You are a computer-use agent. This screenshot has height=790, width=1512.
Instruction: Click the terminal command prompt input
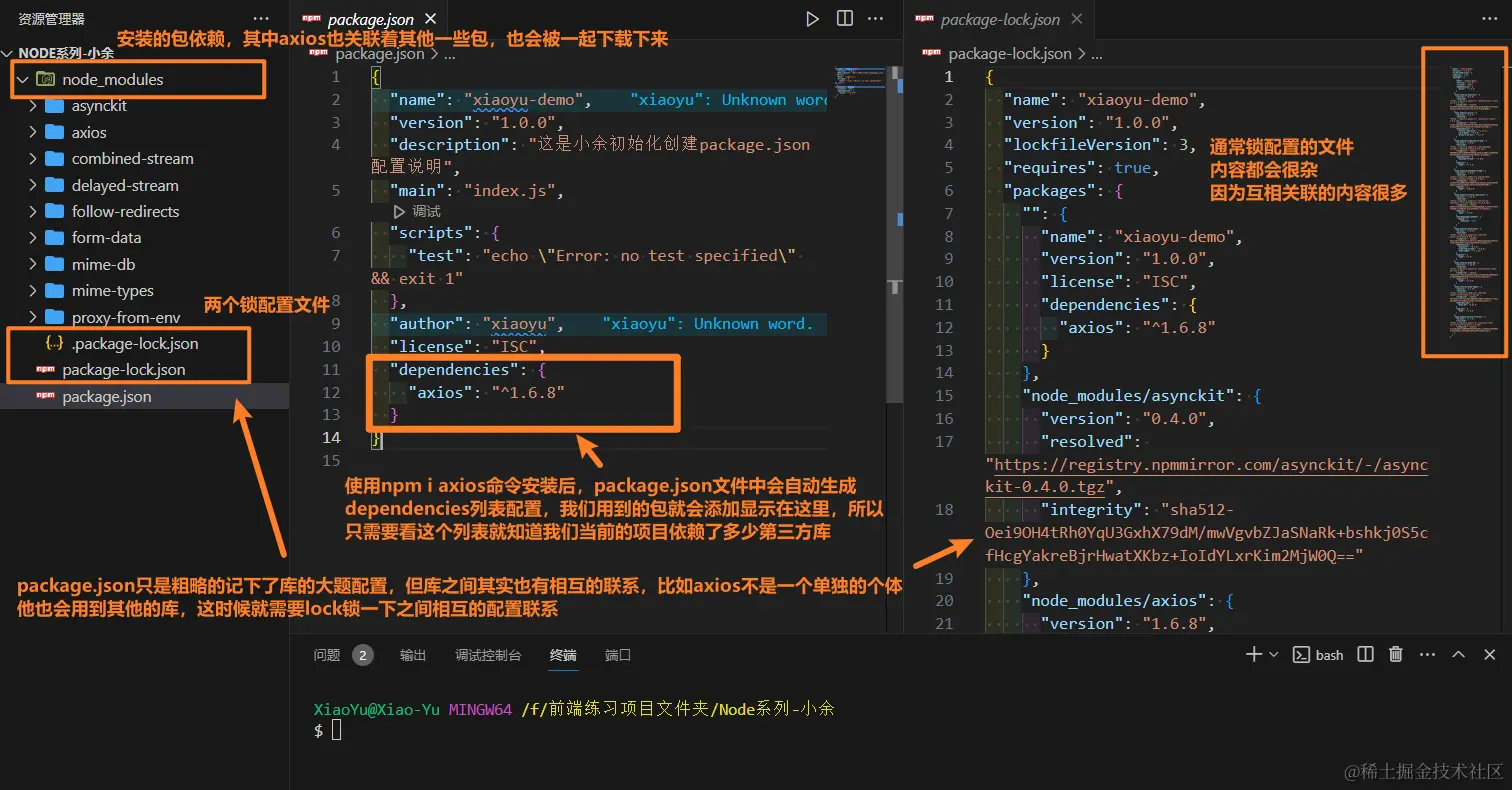click(337, 731)
